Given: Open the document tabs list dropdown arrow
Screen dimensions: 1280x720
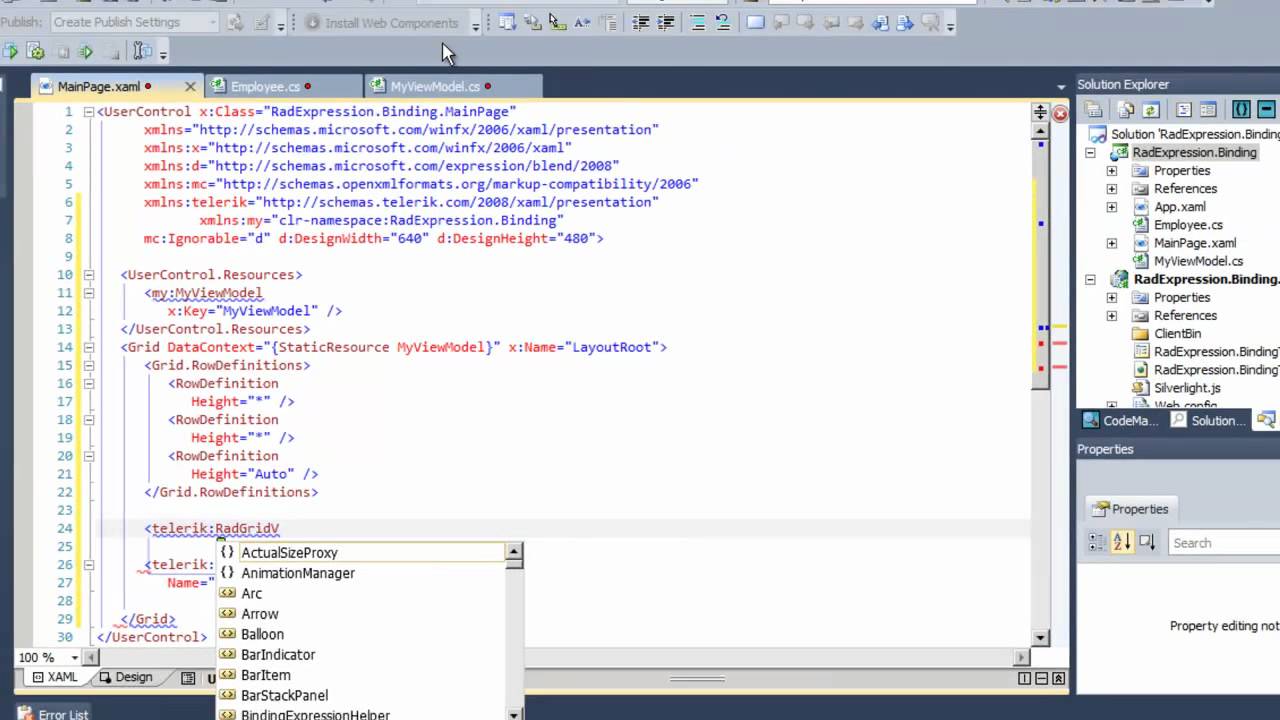Looking at the screenshot, I should click(x=1061, y=87).
